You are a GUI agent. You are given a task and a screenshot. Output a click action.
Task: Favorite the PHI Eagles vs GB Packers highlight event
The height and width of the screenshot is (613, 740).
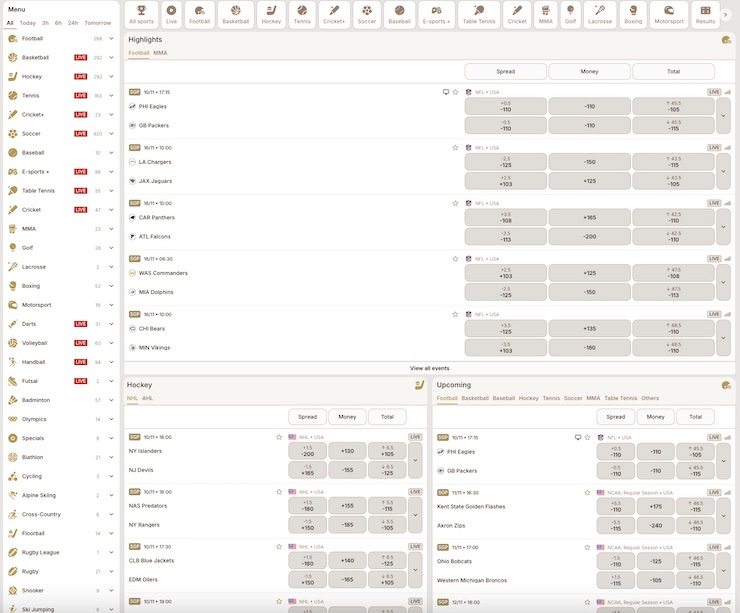455,92
